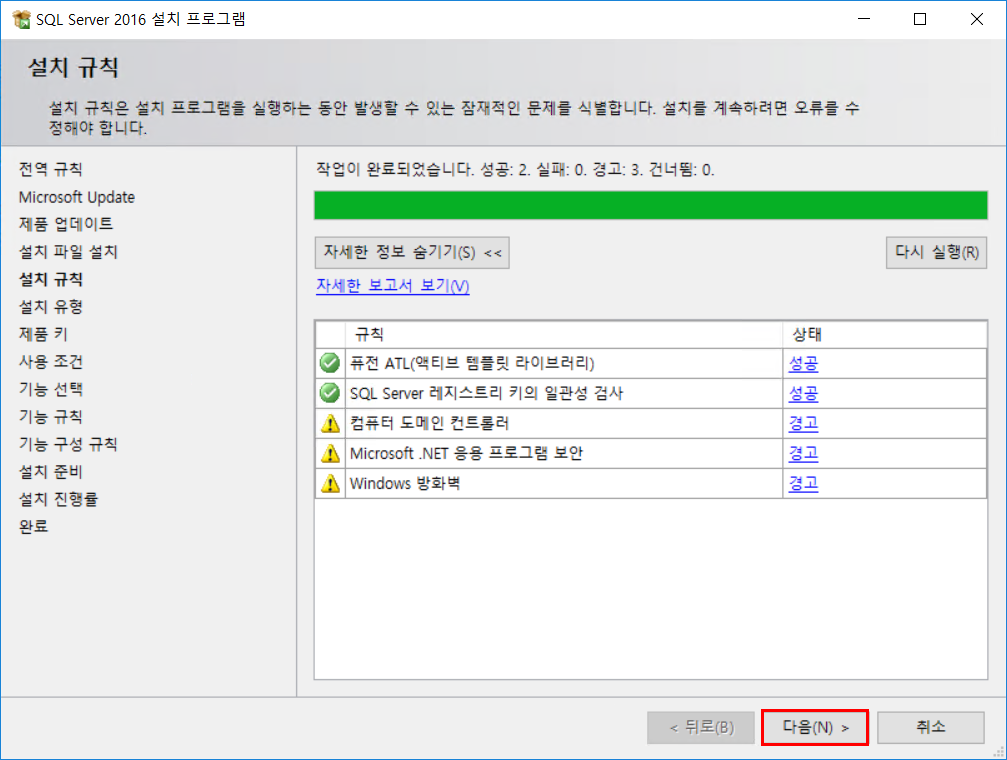Maximize the SQL Server 2016 setup window

point(920,19)
